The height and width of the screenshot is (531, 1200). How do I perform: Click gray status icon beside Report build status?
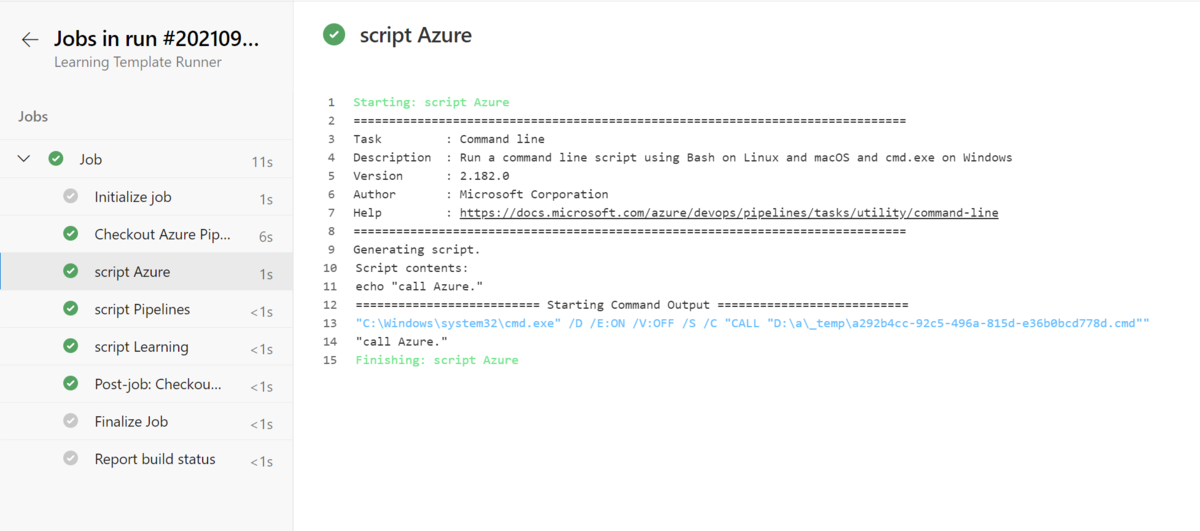pyautogui.click(x=70, y=459)
